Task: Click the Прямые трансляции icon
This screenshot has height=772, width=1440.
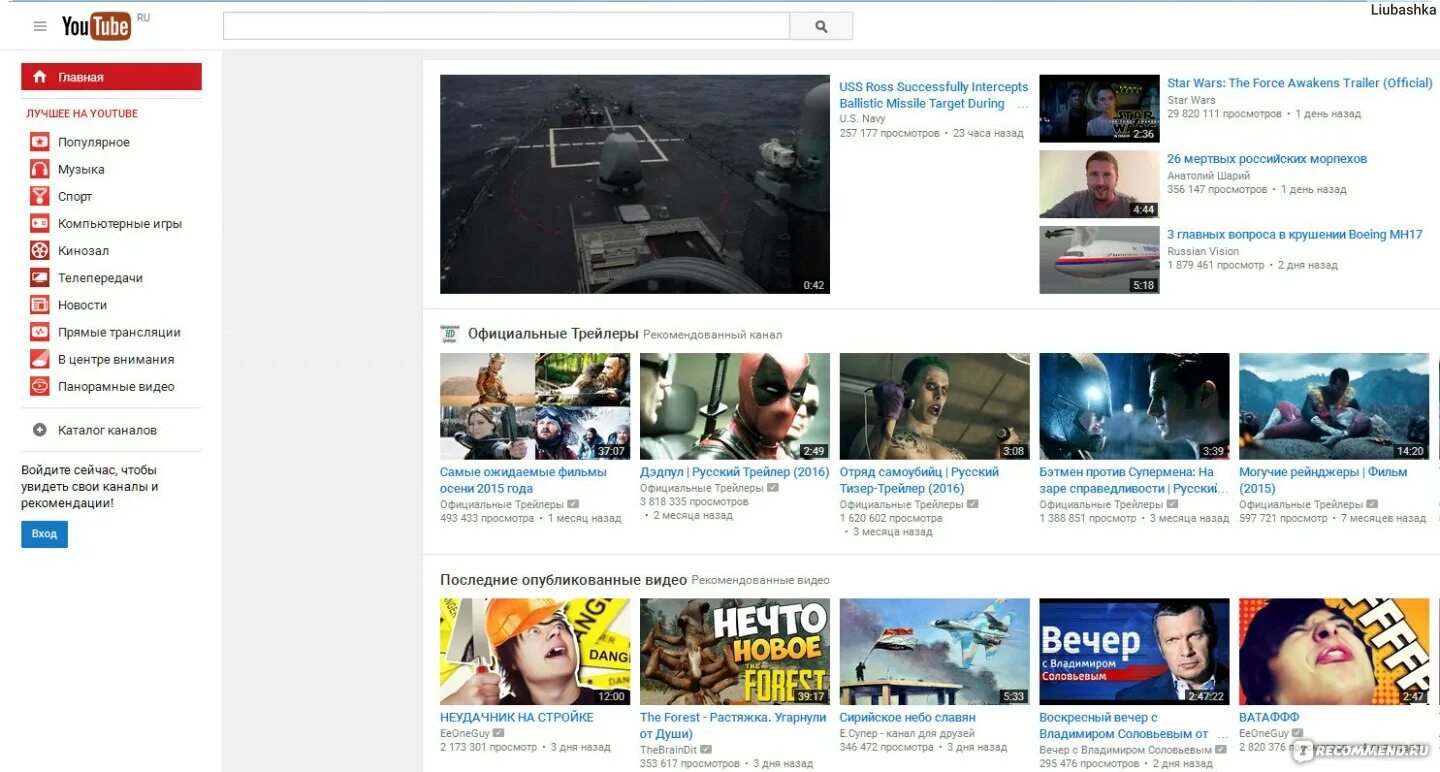Action: (39, 331)
